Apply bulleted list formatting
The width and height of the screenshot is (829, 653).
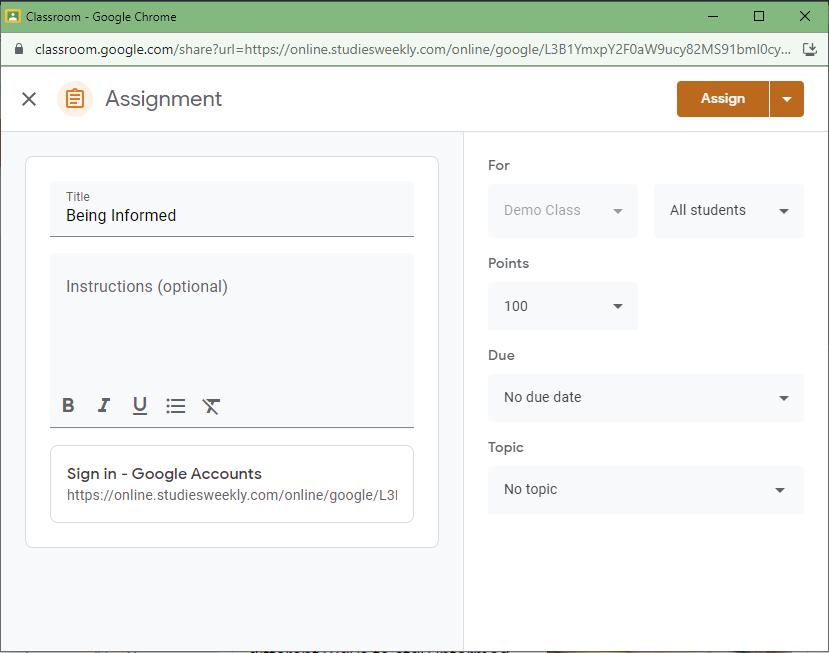(x=175, y=405)
